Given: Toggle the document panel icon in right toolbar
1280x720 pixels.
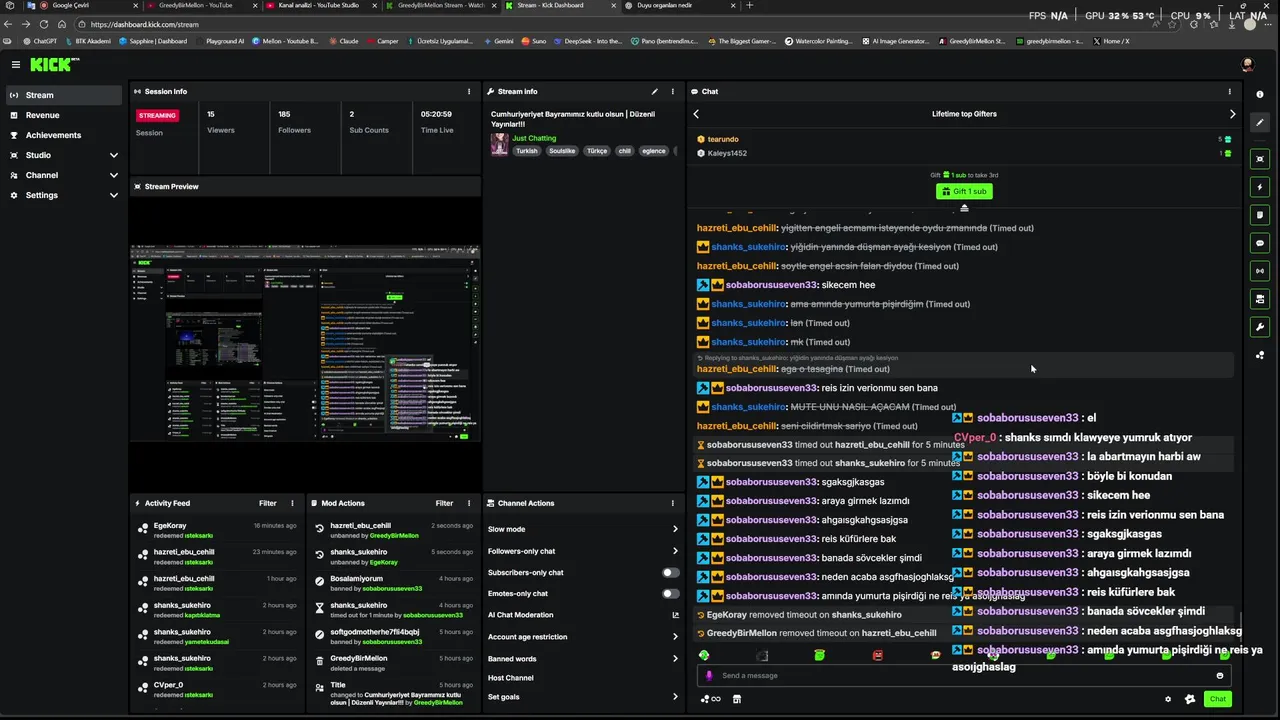Looking at the screenshot, I should coord(1260,214).
